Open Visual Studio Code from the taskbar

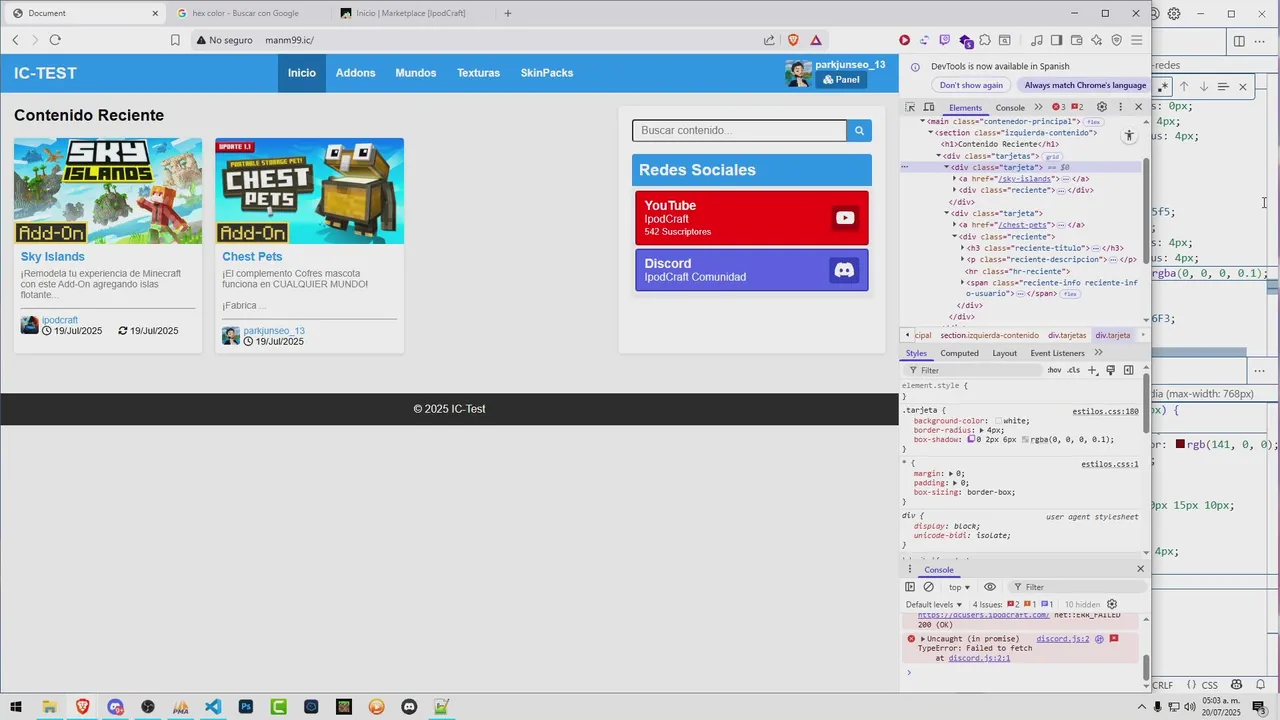[213, 707]
